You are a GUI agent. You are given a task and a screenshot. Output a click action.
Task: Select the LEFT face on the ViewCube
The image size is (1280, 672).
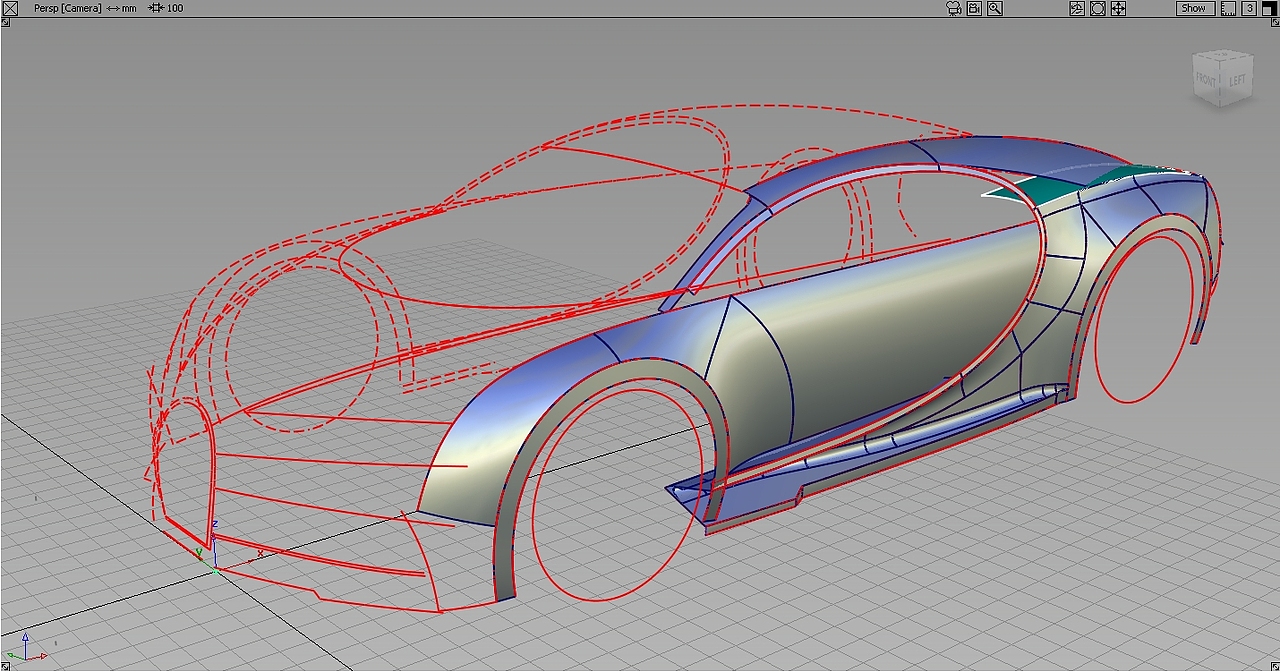click(x=1238, y=79)
